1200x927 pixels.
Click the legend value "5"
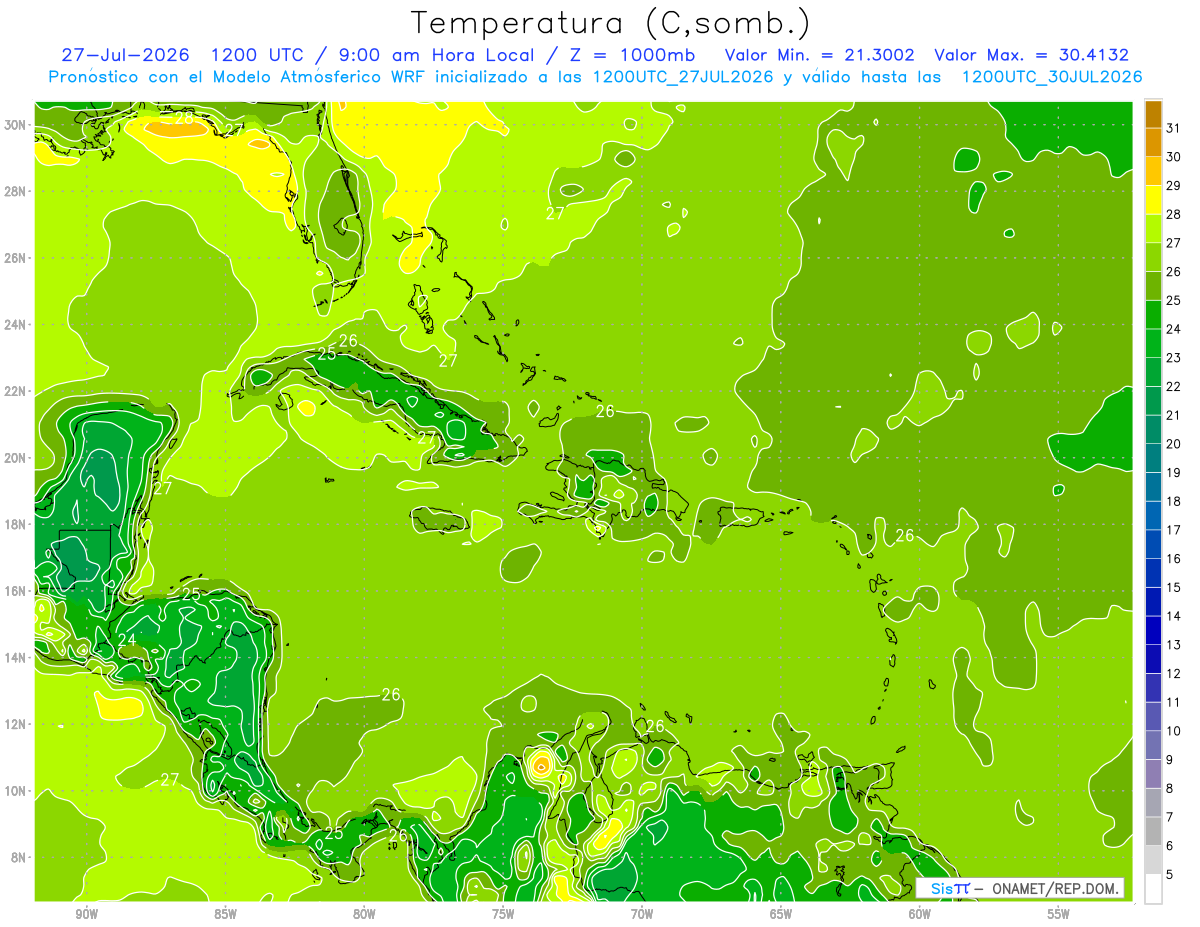[x=1170, y=875]
